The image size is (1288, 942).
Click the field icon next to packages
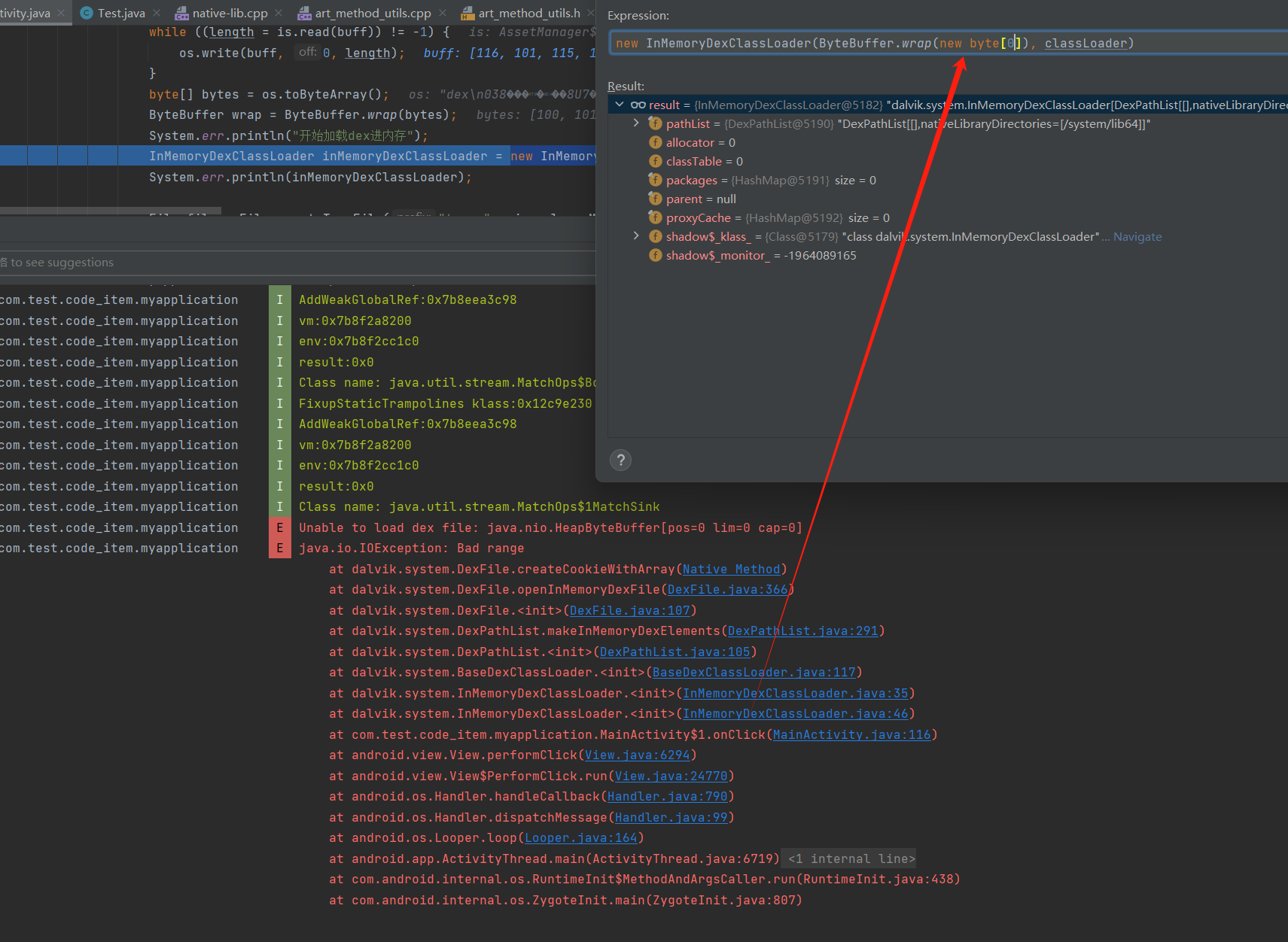tap(656, 180)
